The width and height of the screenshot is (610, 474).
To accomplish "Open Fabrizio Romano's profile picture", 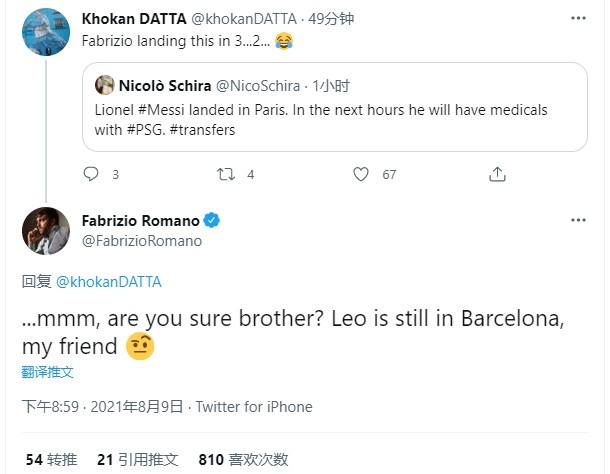I will point(44,231).
